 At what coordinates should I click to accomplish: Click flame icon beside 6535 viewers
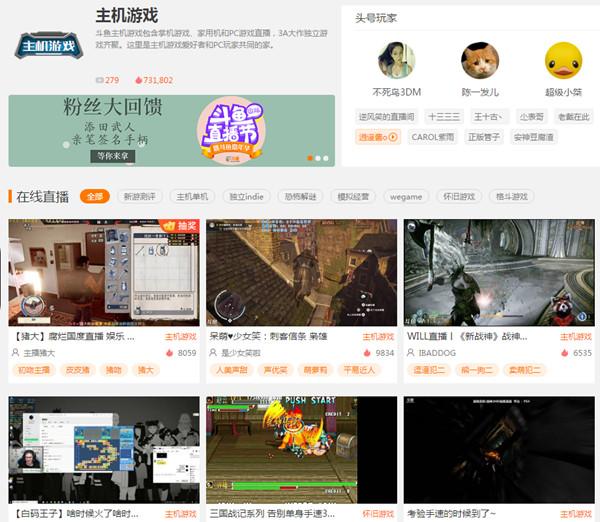[564, 352]
